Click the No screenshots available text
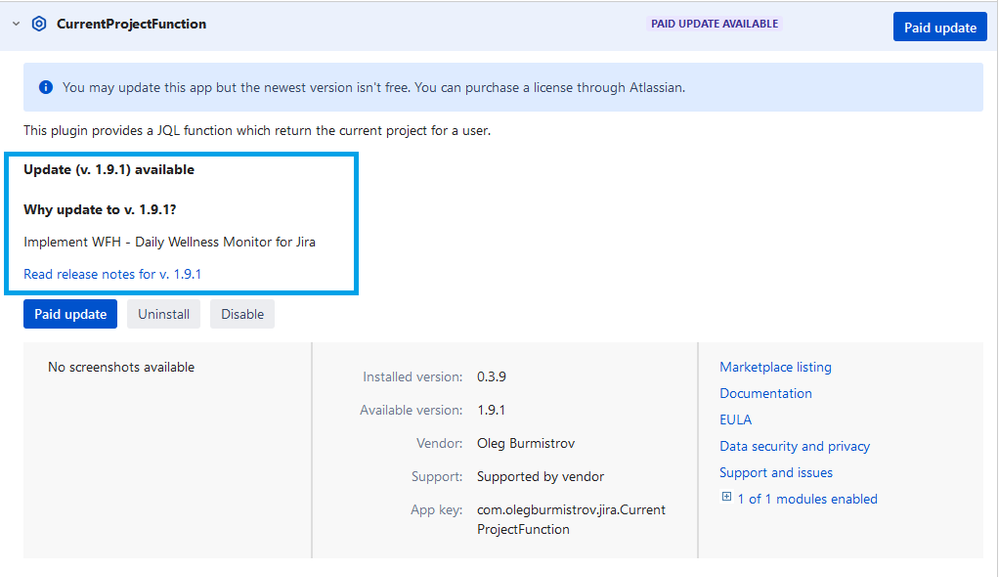This screenshot has height=577, width=999. (121, 367)
